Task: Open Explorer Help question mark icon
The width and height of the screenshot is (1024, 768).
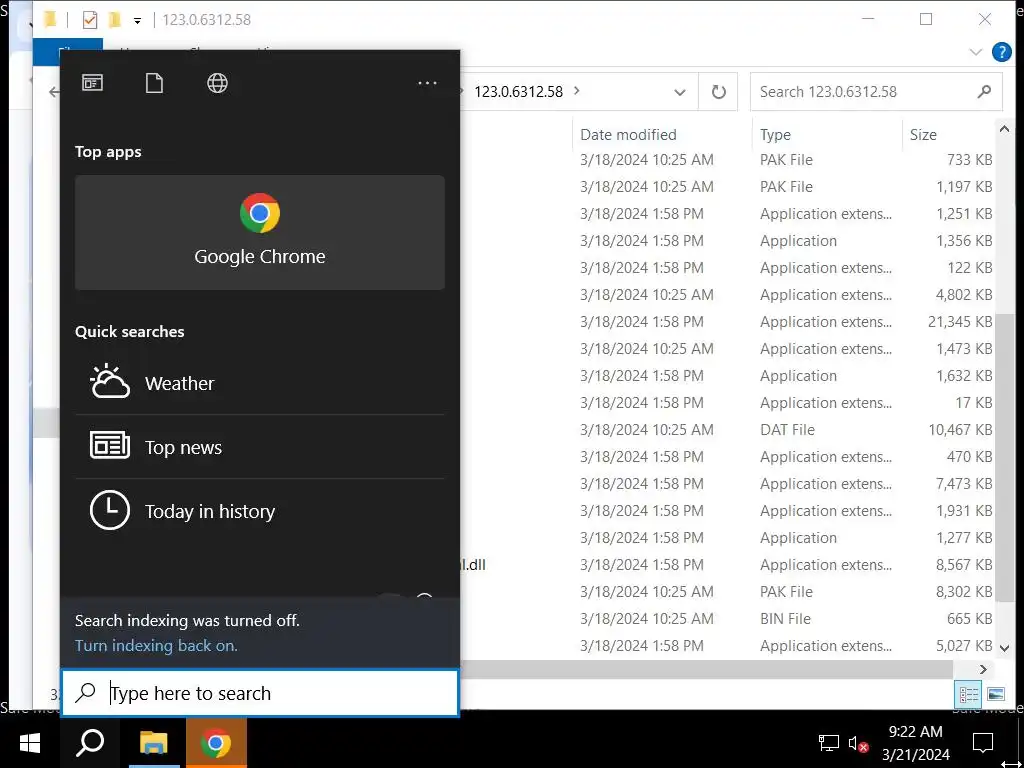Action: click(x=1001, y=52)
